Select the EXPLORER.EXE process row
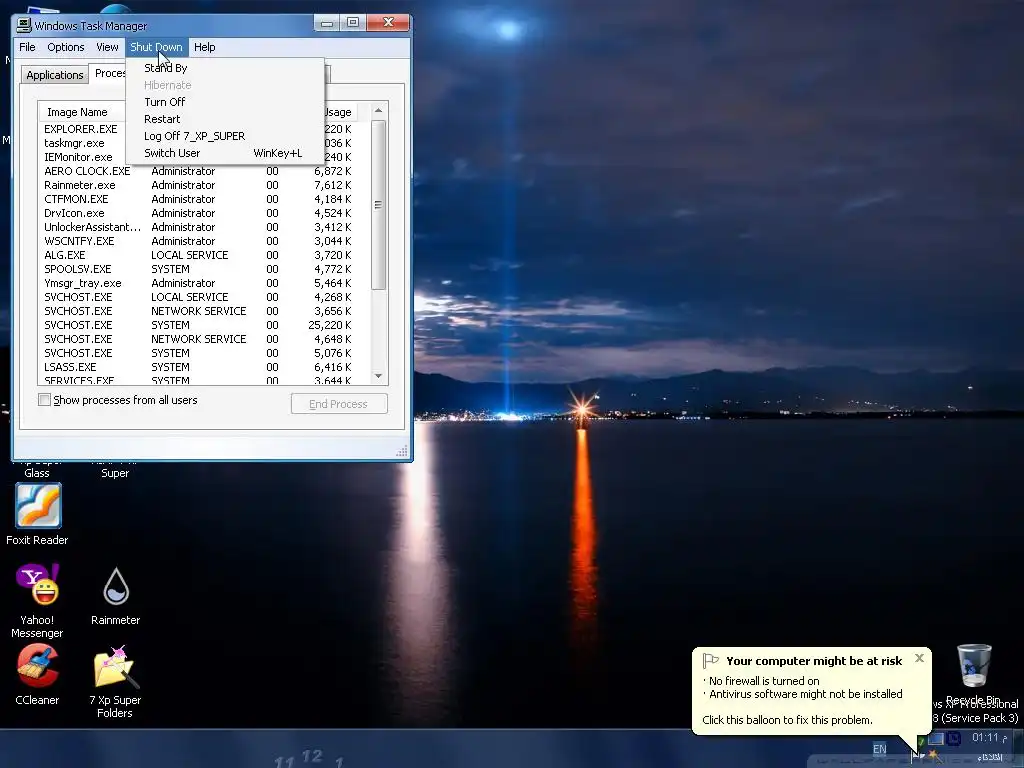This screenshot has width=1024, height=768. point(81,129)
